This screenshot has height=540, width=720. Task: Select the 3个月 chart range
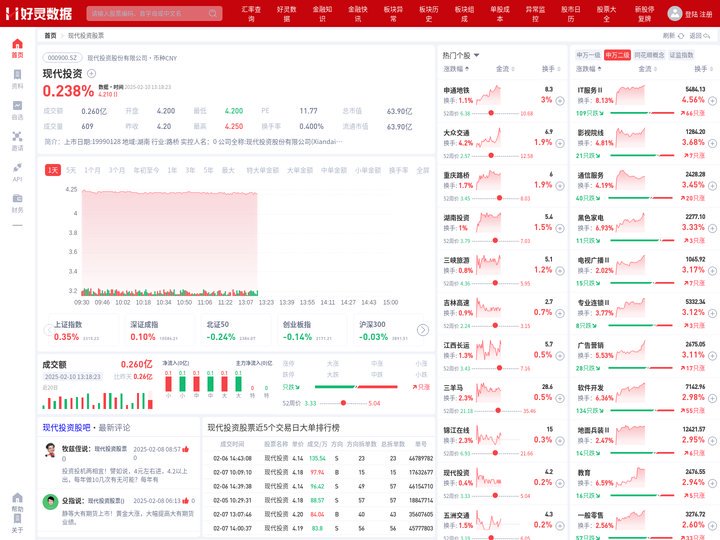117,170
